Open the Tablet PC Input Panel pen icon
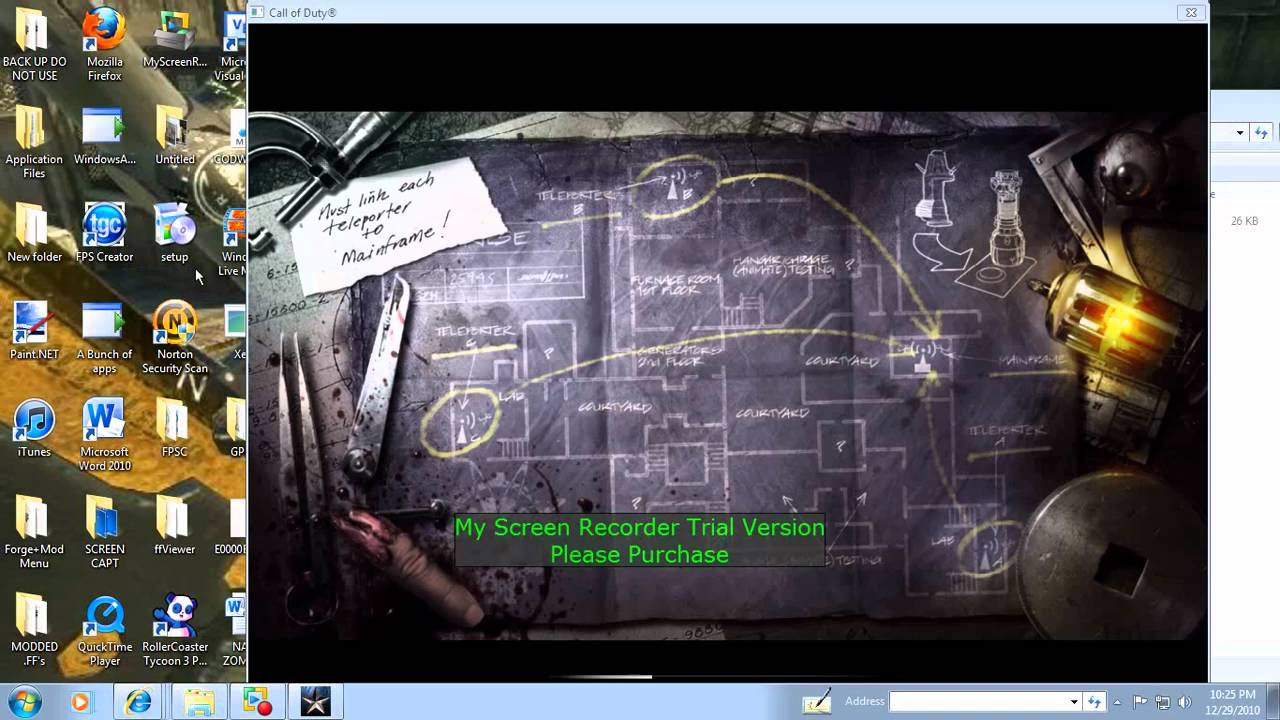 (x=817, y=702)
